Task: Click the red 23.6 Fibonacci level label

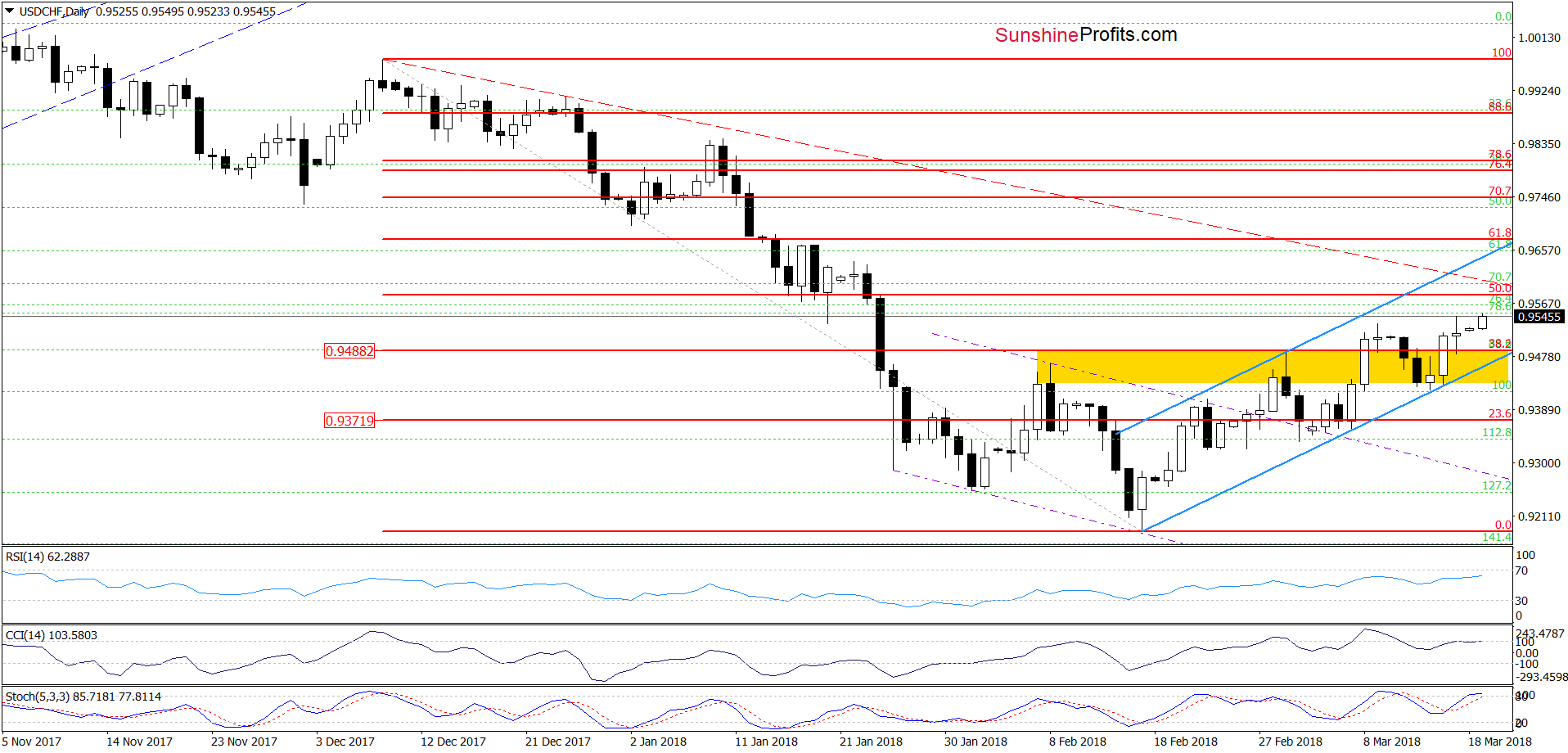Action: coord(1500,413)
